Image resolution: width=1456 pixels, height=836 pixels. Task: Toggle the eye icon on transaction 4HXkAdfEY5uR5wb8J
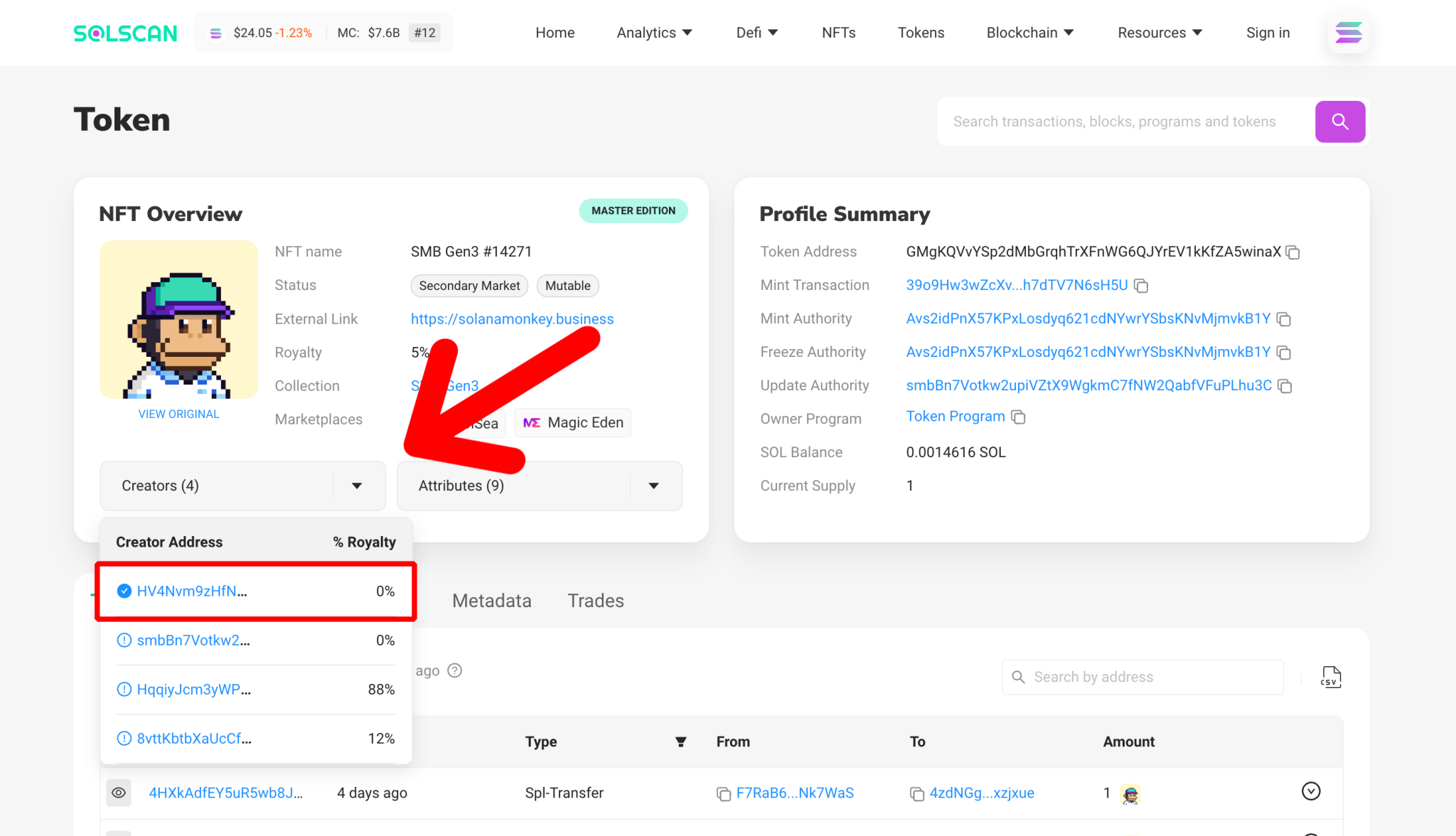119,793
